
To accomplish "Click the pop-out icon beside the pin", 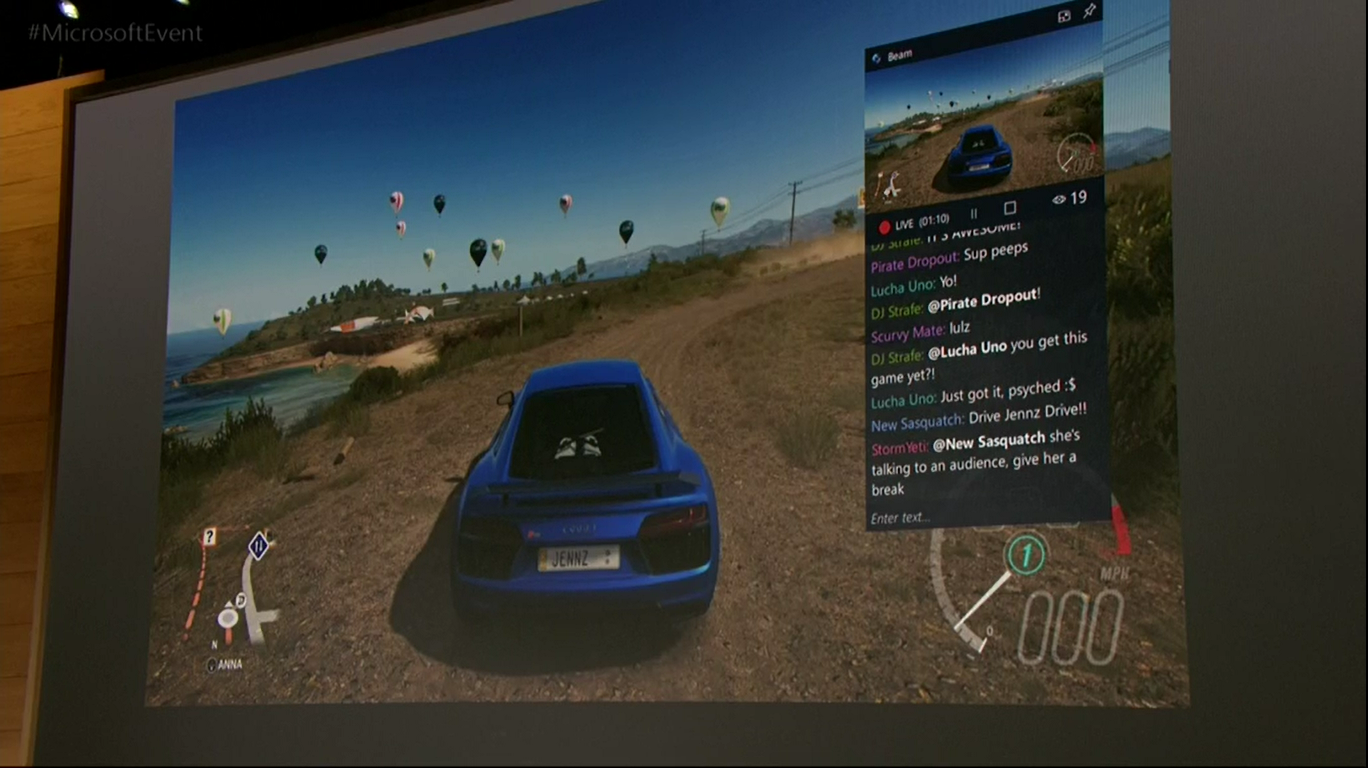I will click(x=1064, y=15).
